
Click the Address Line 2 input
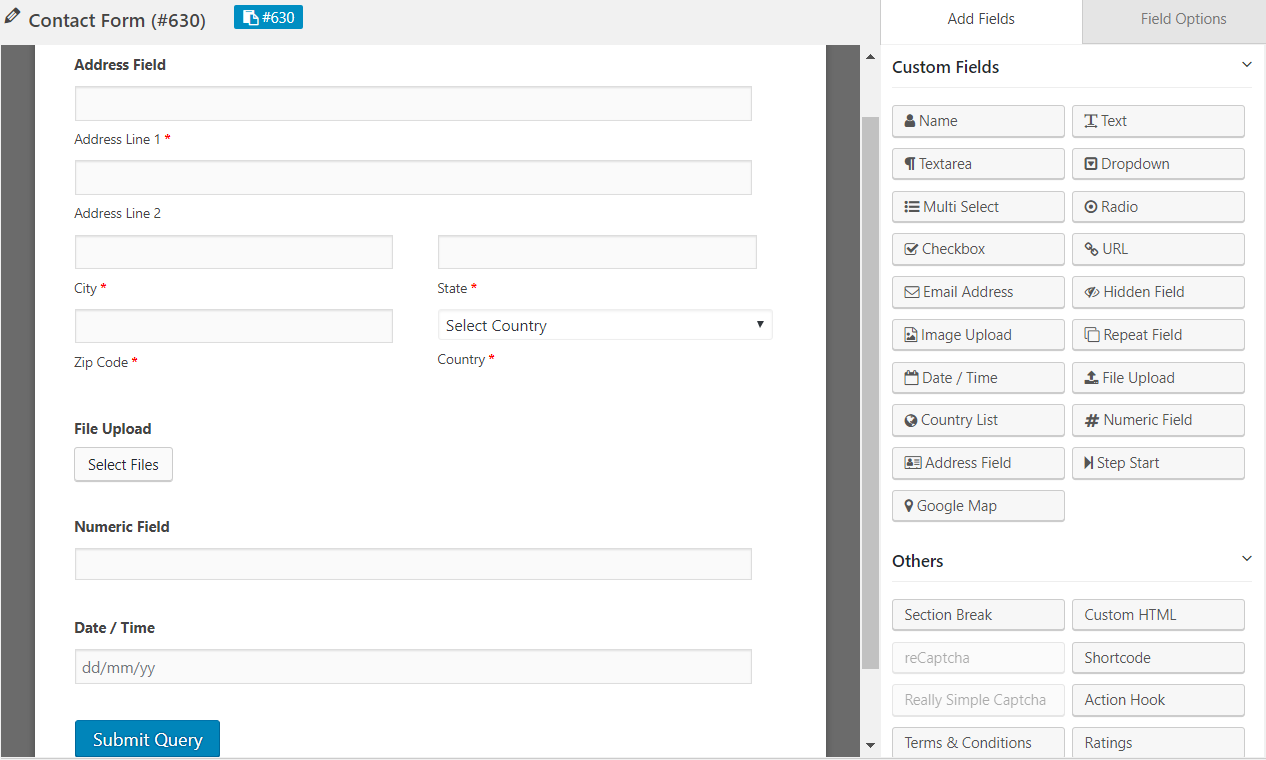[413, 178]
